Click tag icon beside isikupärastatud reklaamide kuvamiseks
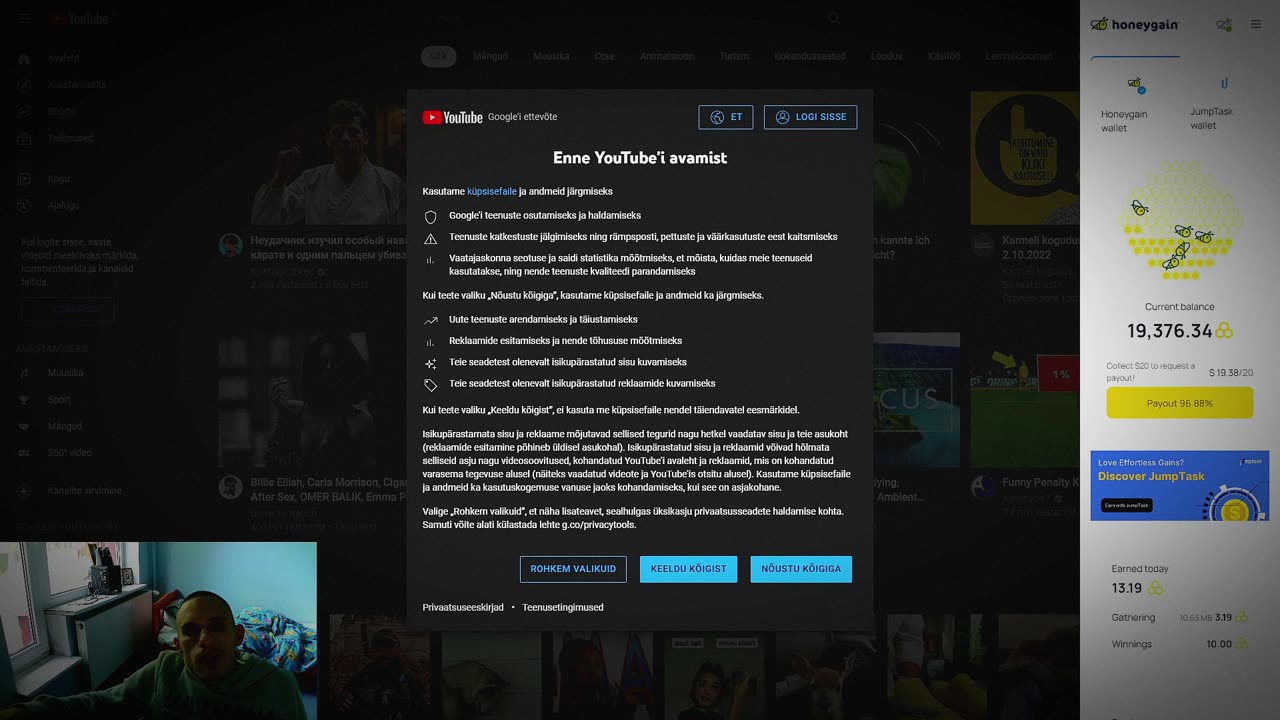Screen dimensions: 1280x720 [431, 384]
